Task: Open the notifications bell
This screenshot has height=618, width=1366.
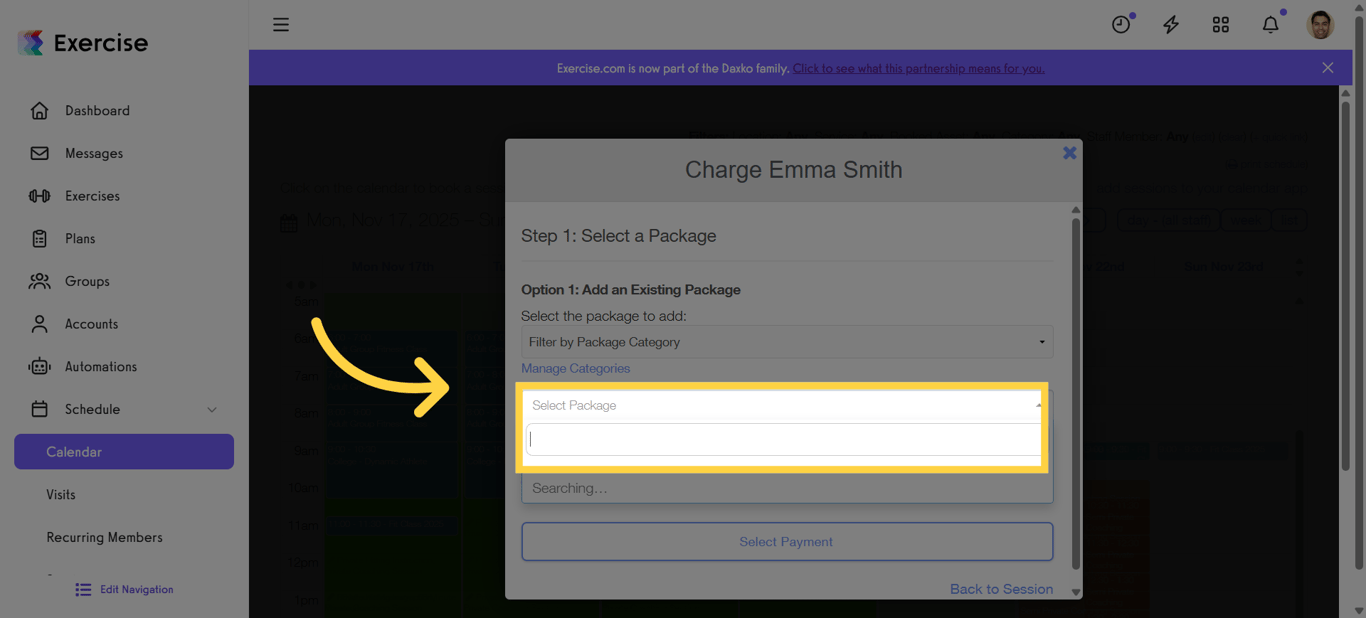Action: [1270, 24]
